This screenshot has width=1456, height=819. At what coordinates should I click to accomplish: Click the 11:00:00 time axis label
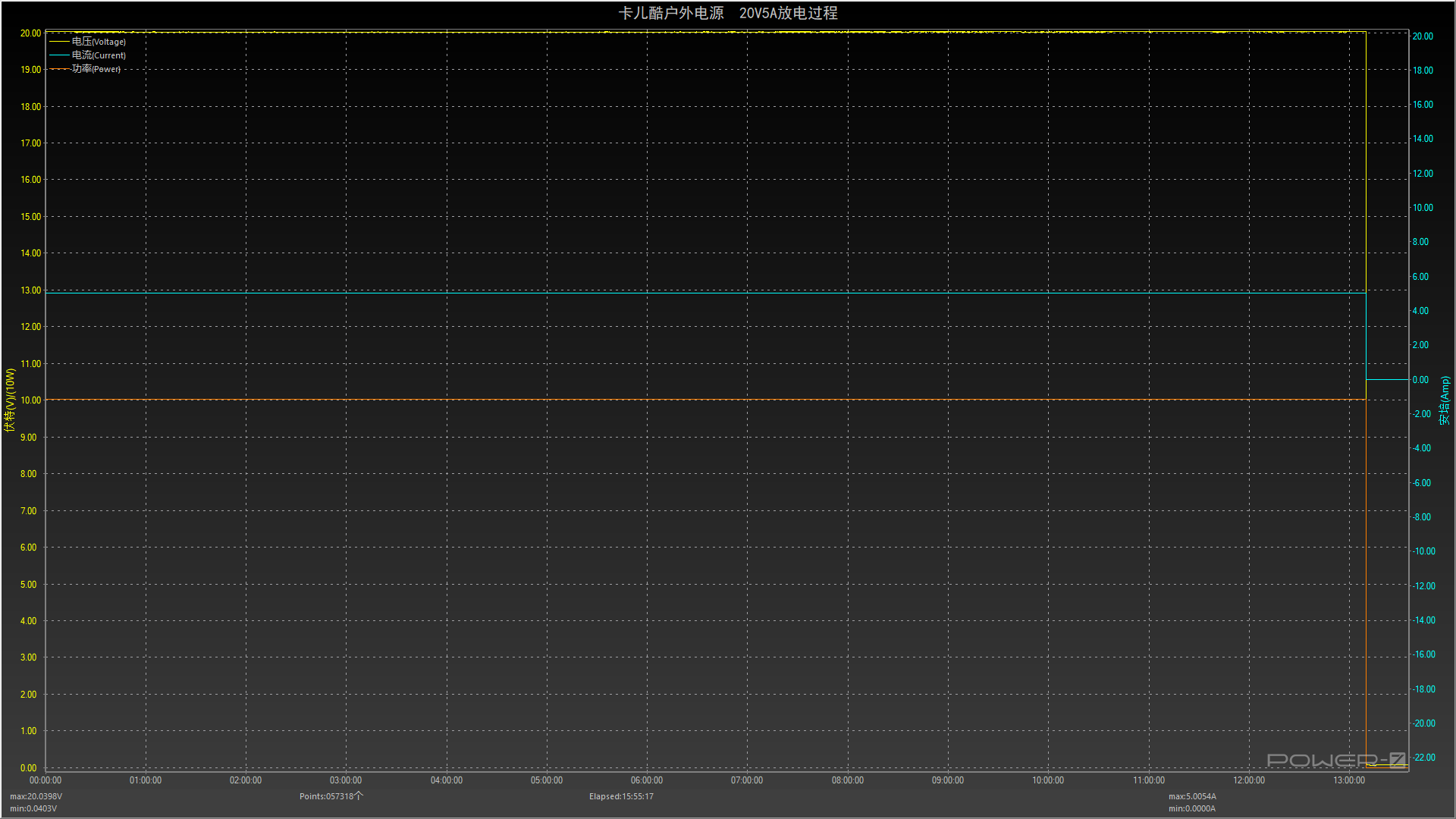[1149, 780]
